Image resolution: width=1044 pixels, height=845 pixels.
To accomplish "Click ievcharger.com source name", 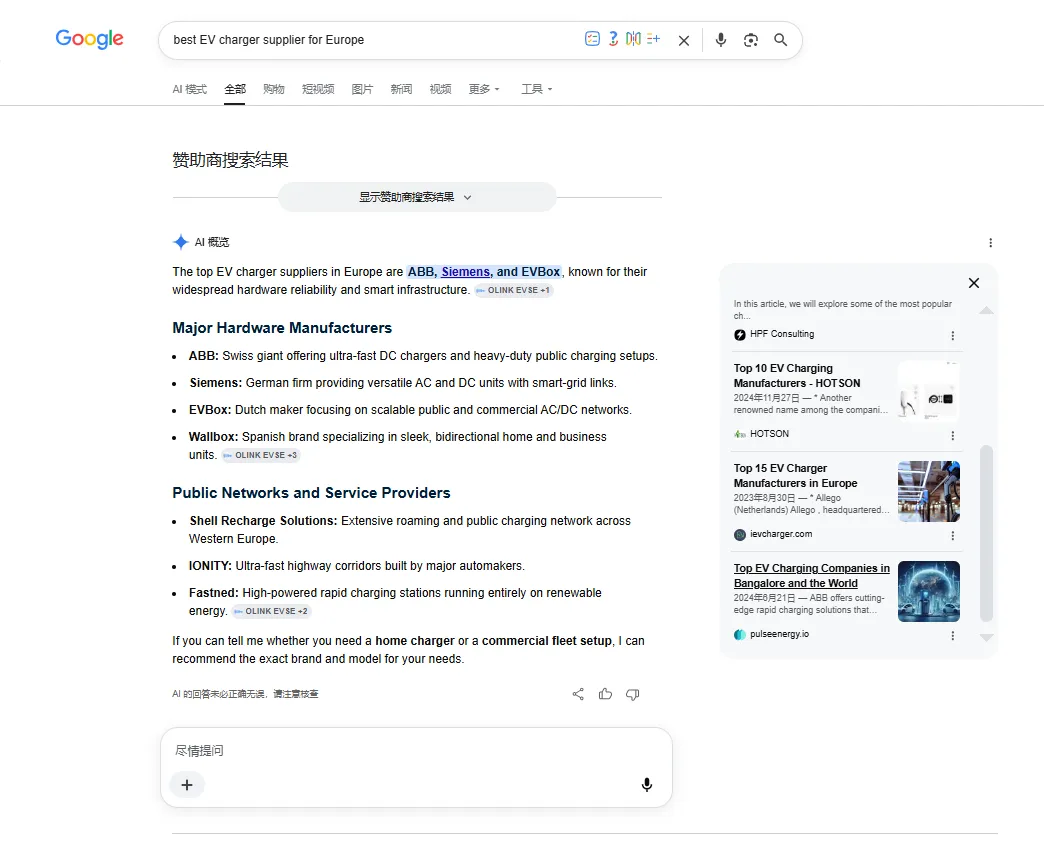I will click(781, 534).
